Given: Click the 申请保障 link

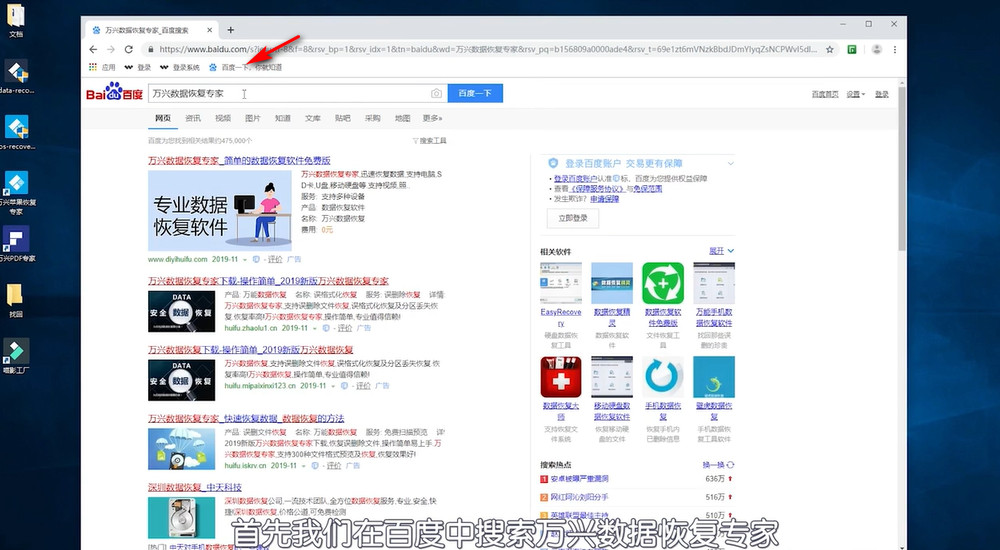Looking at the screenshot, I should [604, 199].
